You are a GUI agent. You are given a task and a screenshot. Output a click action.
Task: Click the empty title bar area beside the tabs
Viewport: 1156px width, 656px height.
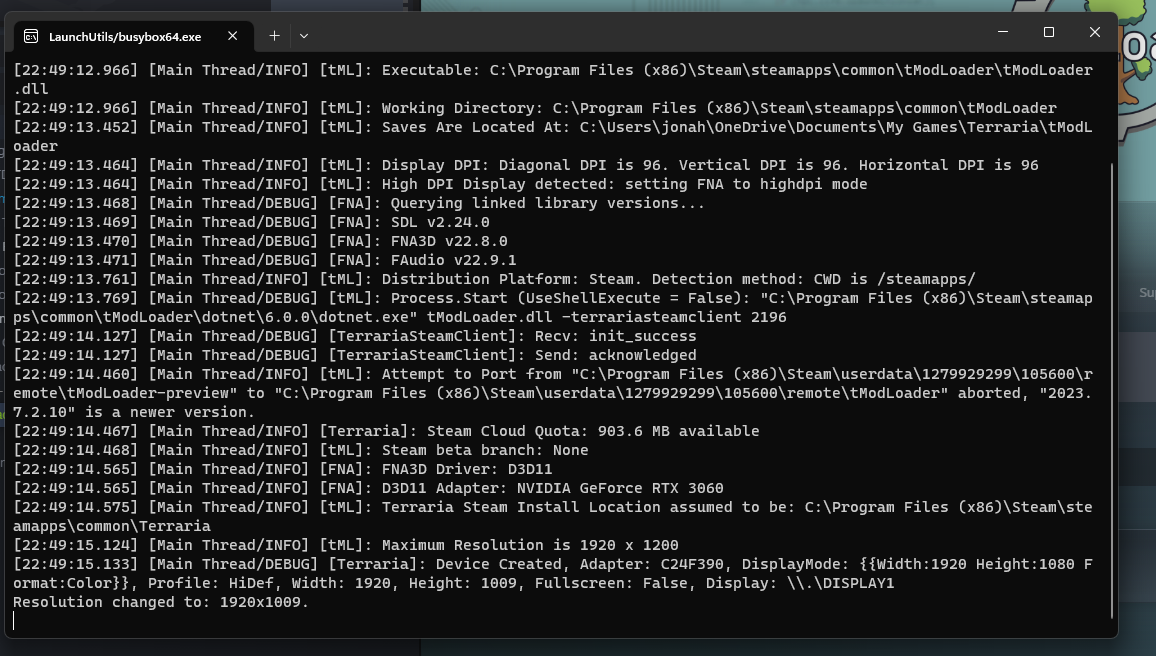coord(650,34)
